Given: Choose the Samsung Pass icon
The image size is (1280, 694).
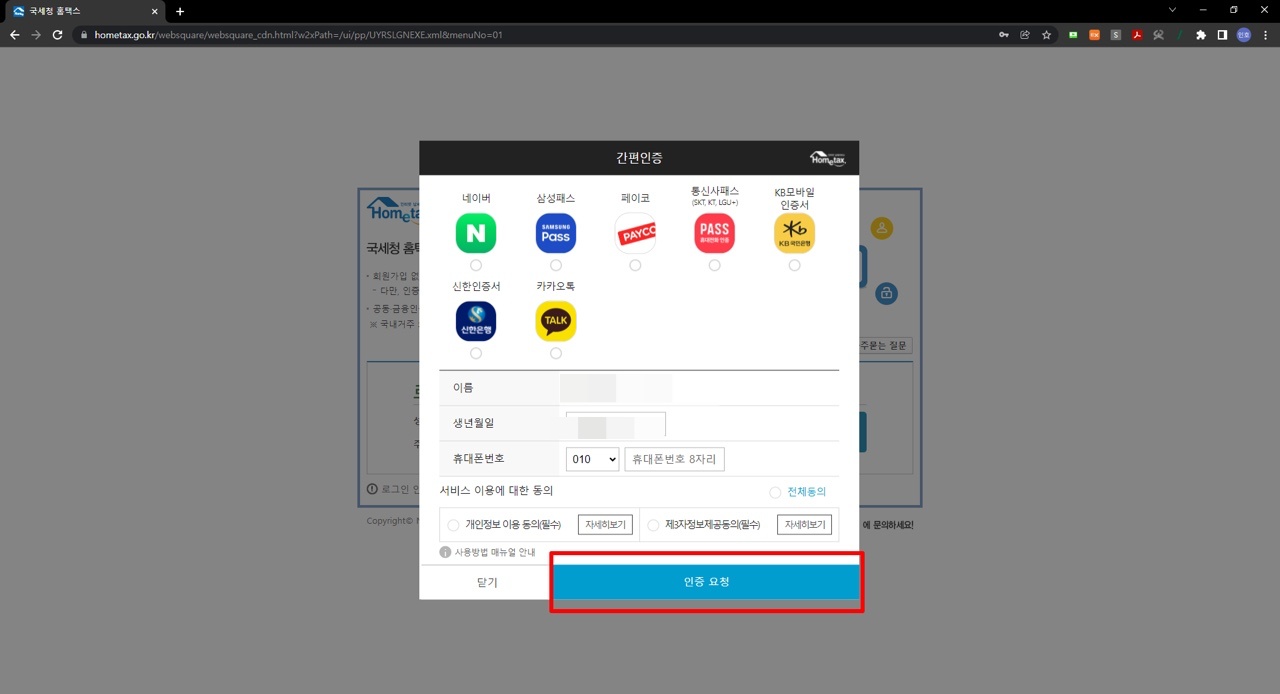Looking at the screenshot, I should click(x=556, y=233).
